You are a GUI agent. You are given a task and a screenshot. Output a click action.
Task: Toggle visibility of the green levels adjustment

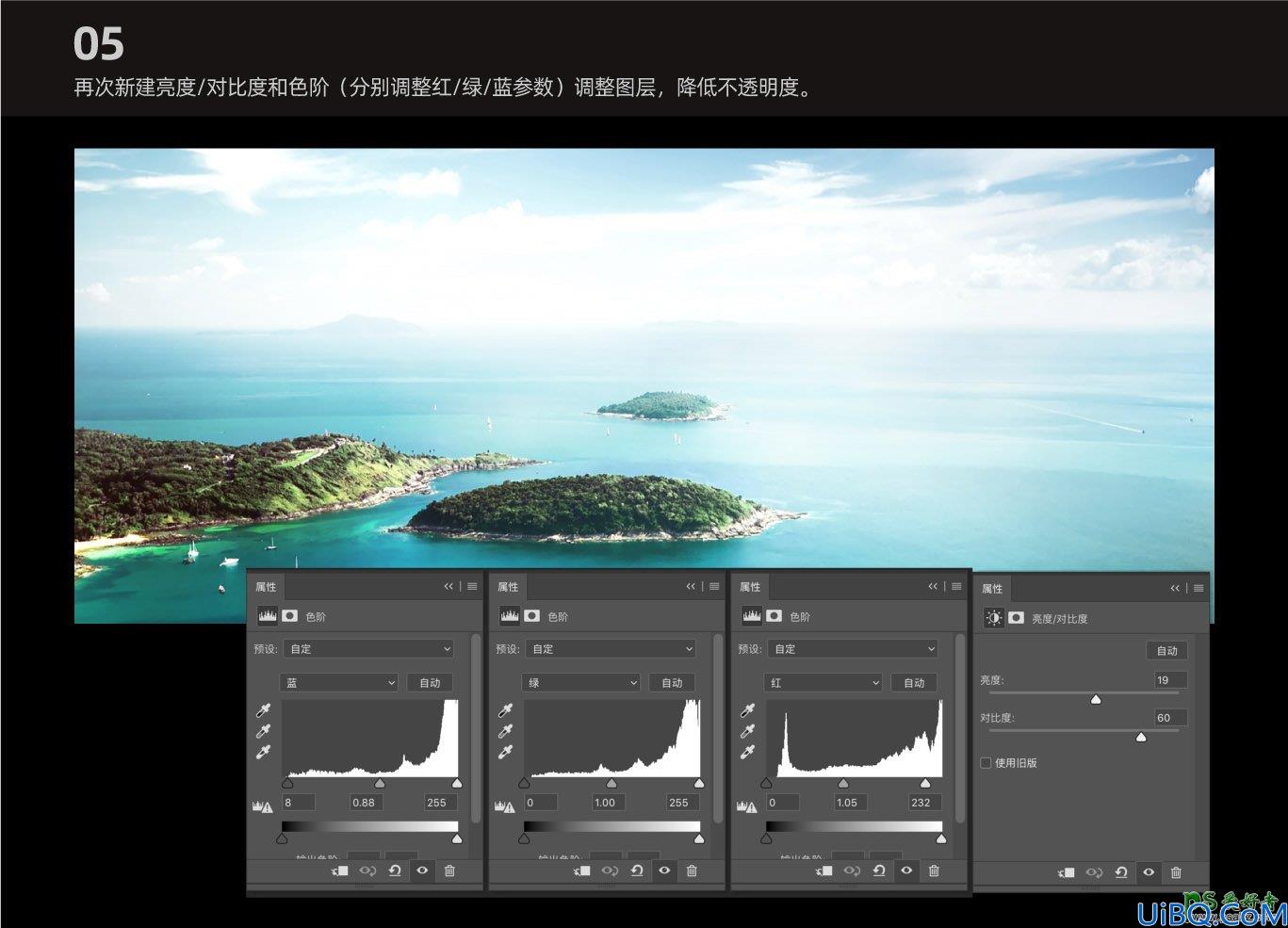click(664, 871)
